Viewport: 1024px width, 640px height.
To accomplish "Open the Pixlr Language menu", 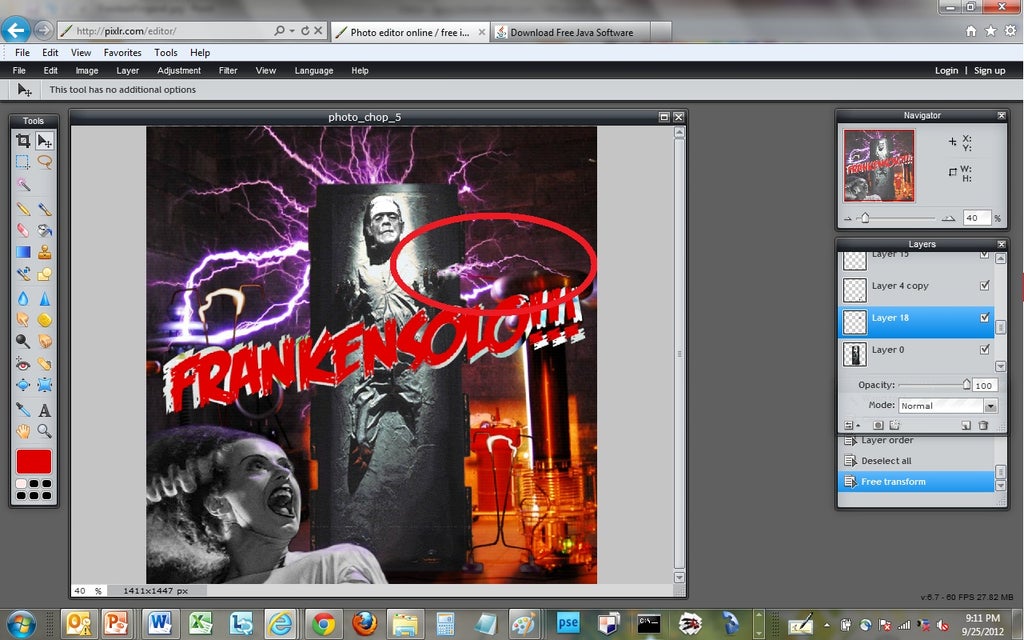I will 313,71.
